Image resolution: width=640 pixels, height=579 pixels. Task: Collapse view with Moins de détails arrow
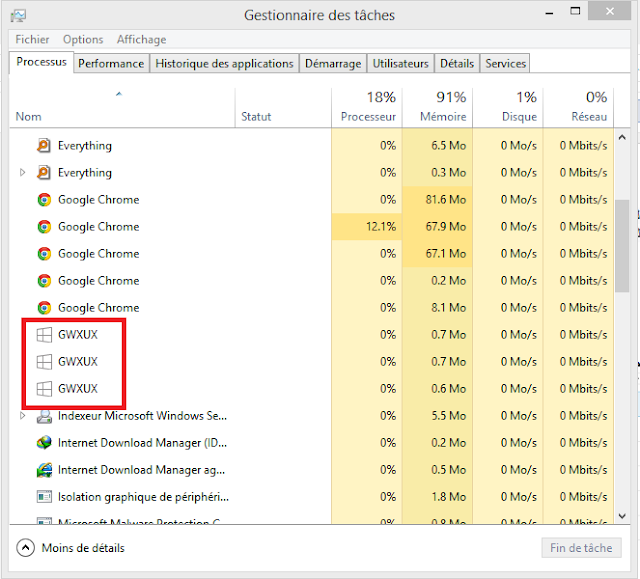pos(25,548)
